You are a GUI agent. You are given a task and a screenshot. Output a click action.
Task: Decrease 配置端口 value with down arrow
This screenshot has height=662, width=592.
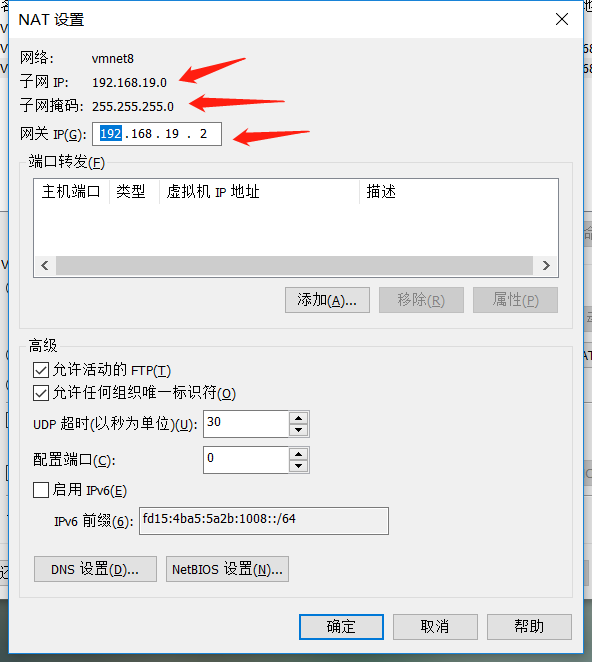[299, 466]
